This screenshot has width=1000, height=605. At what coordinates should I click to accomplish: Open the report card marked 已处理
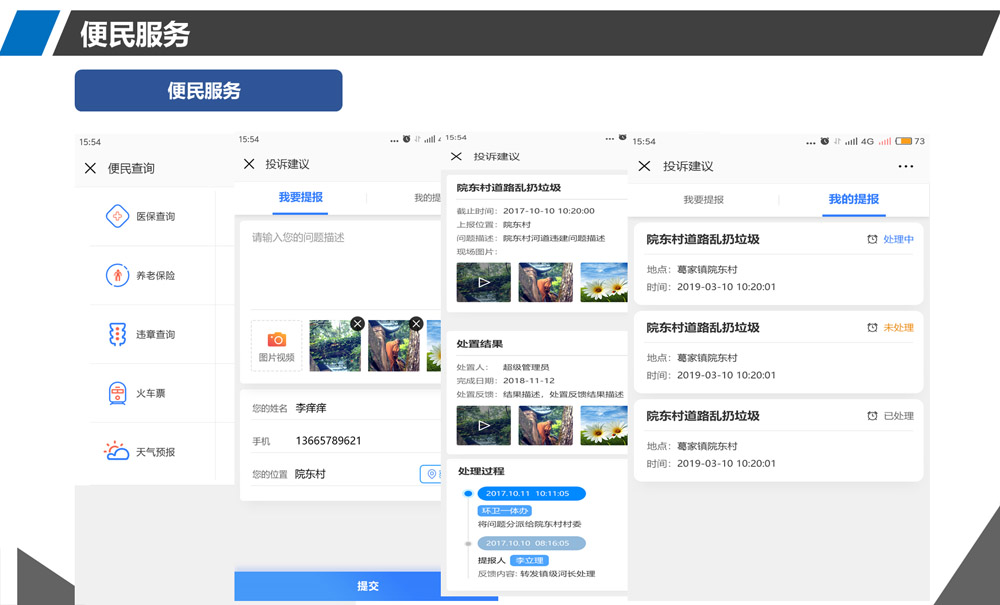(x=779, y=441)
